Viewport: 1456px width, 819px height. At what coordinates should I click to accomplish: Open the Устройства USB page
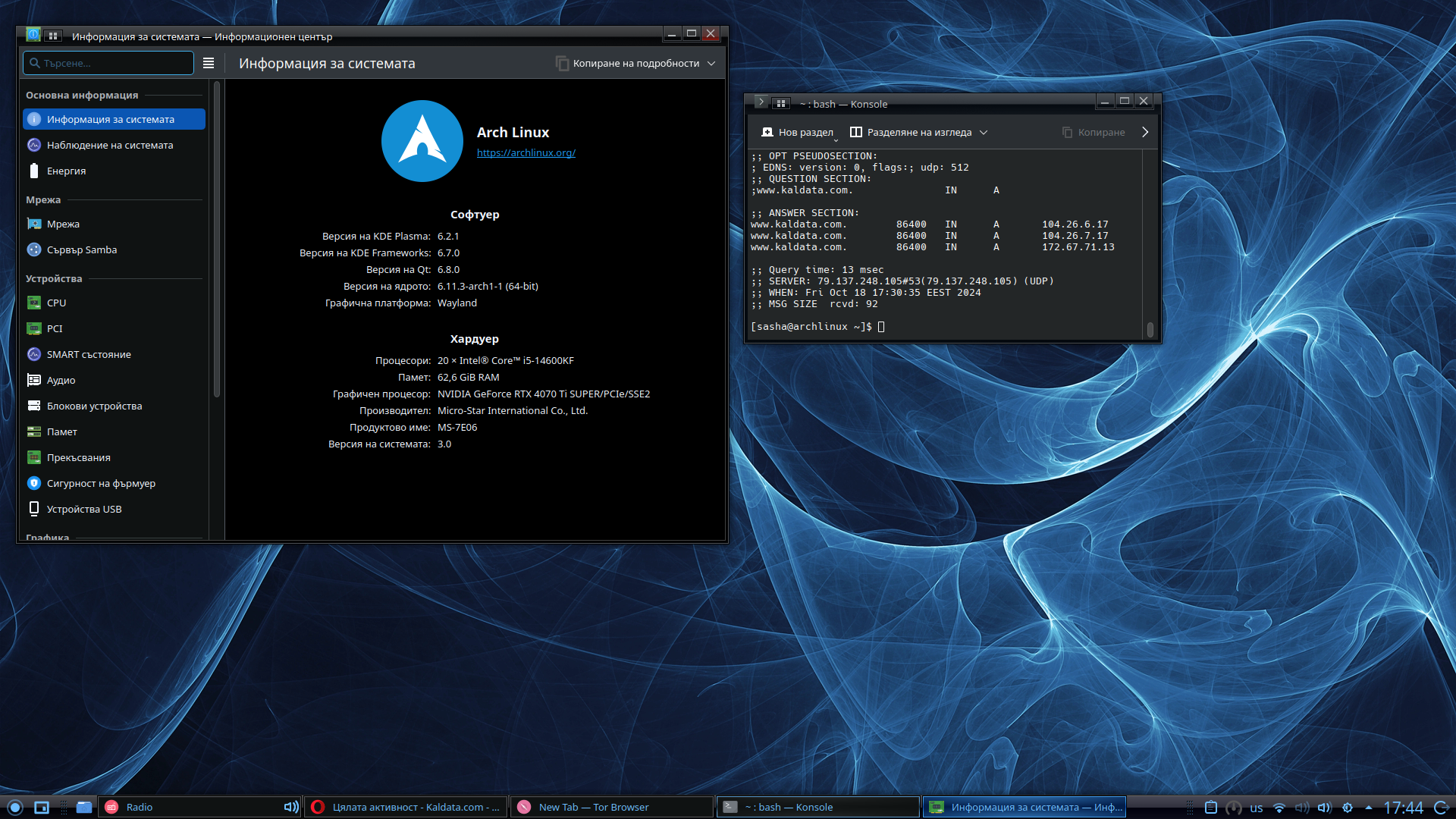click(114, 509)
